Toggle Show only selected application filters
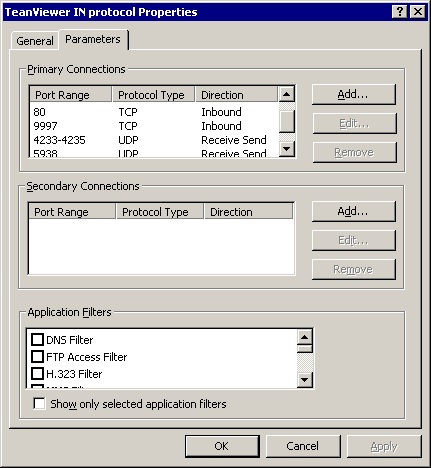This screenshot has height=468, width=431. point(39,404)
